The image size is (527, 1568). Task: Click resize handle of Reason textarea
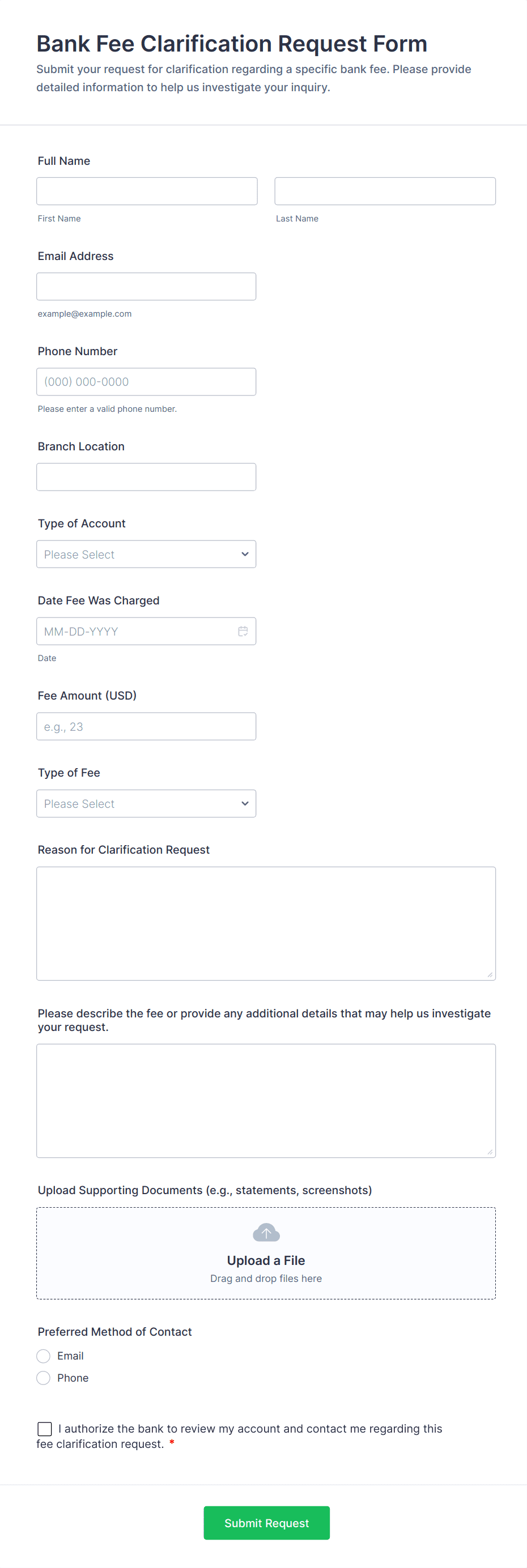tap(490, 974)
